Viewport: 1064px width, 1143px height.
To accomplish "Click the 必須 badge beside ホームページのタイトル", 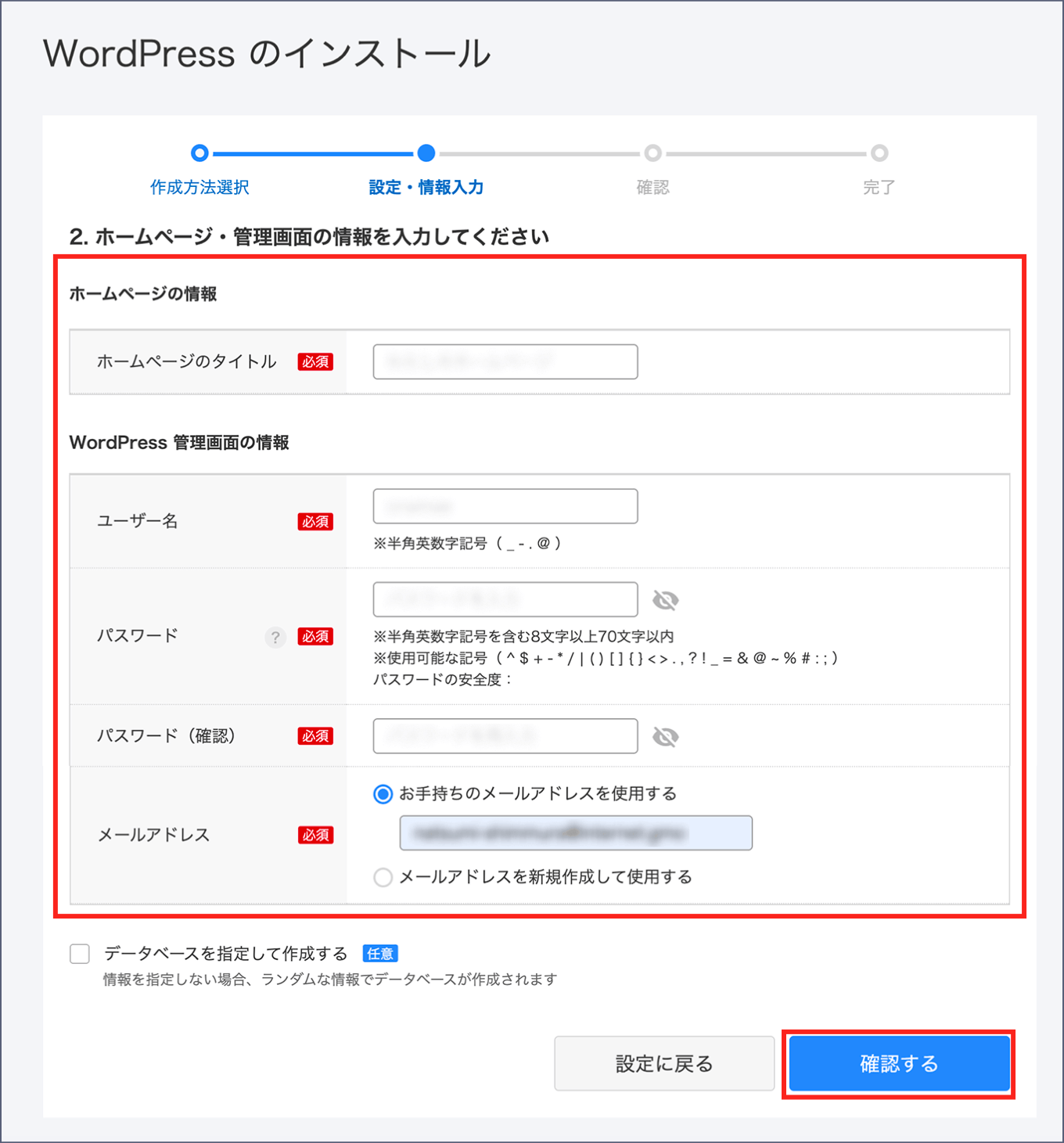I will [x=315, y=361].
